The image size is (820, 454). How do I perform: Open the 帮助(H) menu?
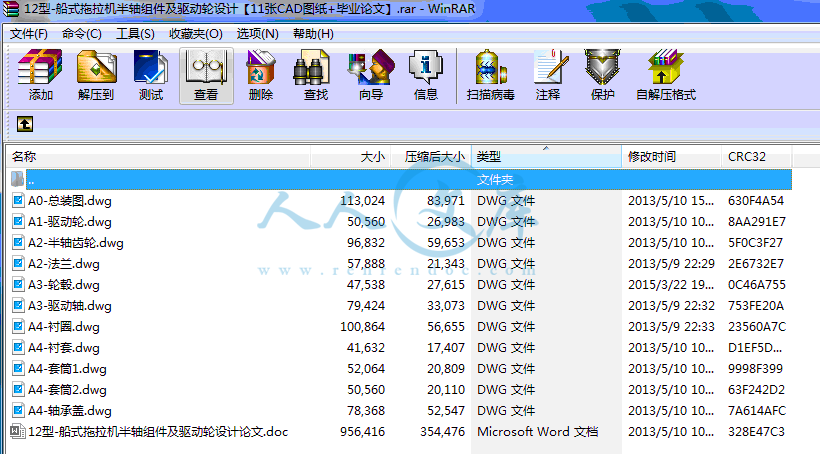[x=313, y=33]
